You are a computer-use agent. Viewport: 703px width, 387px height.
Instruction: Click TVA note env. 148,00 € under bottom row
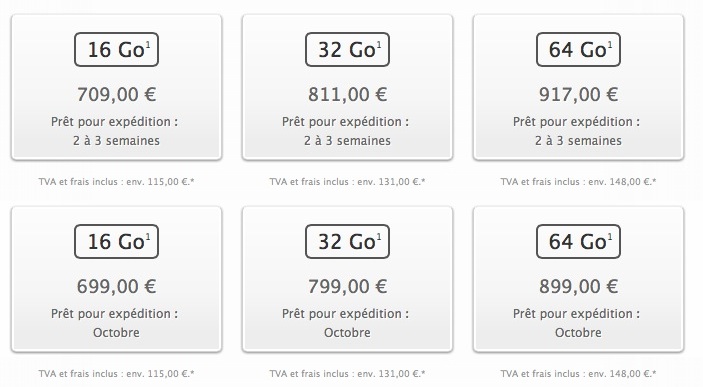pyautogui.click(x=578, y=374)
